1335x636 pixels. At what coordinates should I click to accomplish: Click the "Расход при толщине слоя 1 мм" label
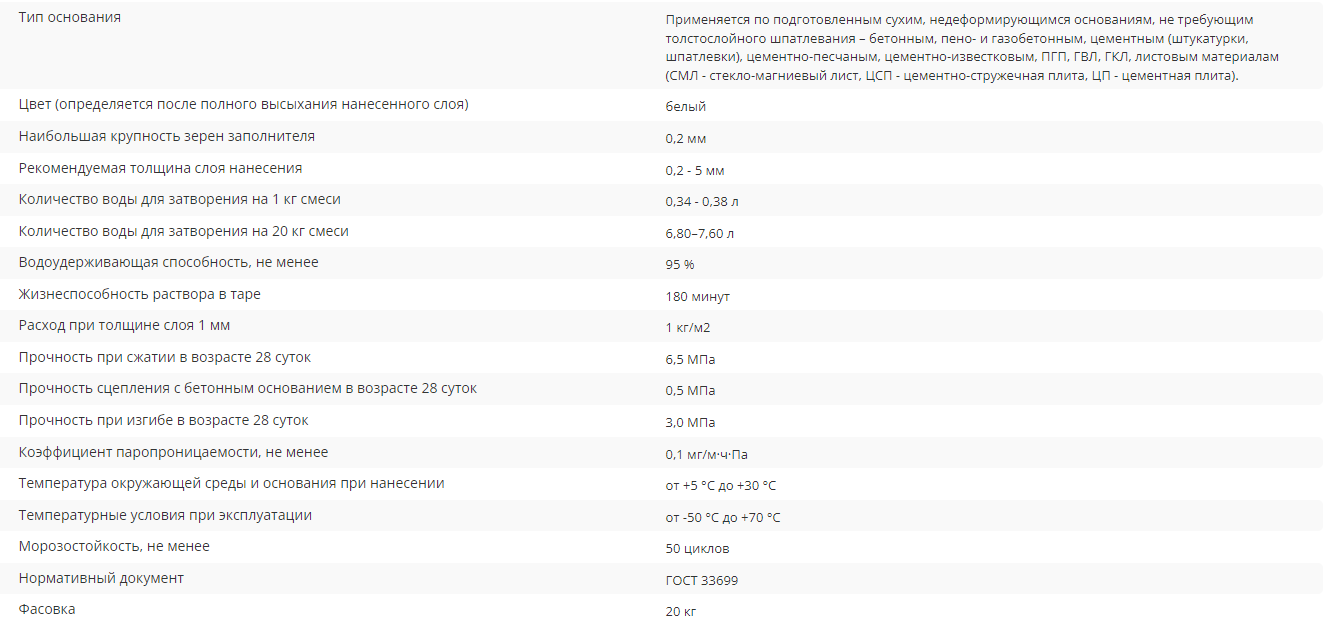pos(125,326)
